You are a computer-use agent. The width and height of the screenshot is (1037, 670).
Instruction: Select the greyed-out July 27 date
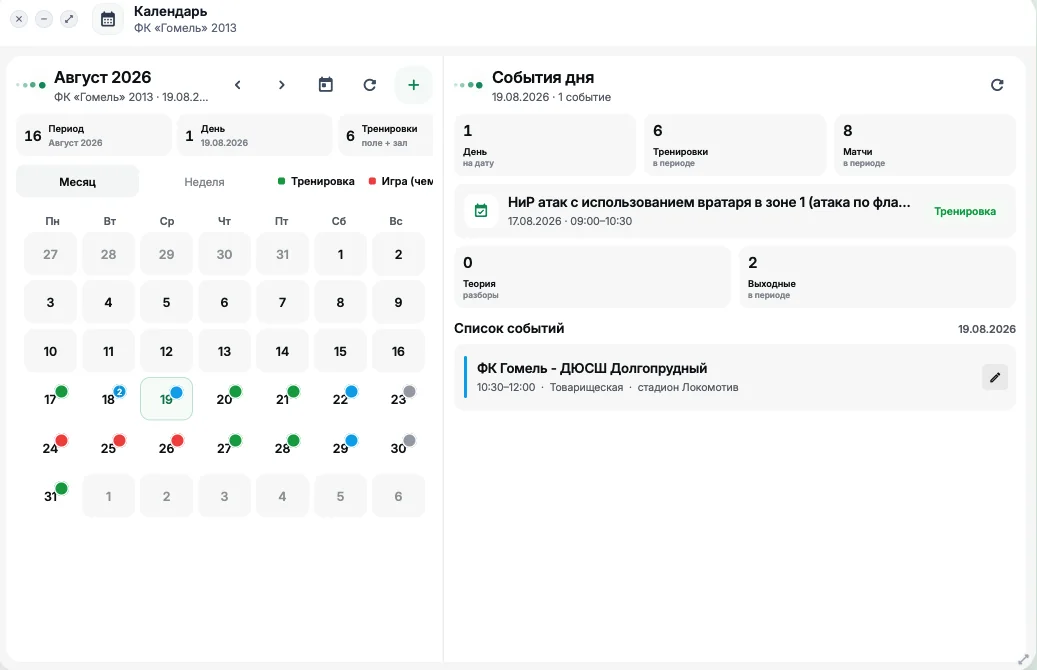click(50, 254)
